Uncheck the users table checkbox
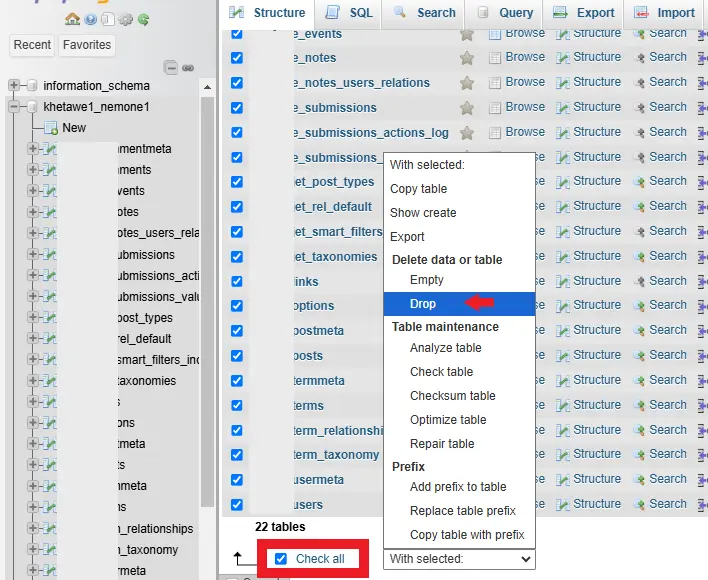The height and width of the screenshot is (580, 708). coord(237,505)
